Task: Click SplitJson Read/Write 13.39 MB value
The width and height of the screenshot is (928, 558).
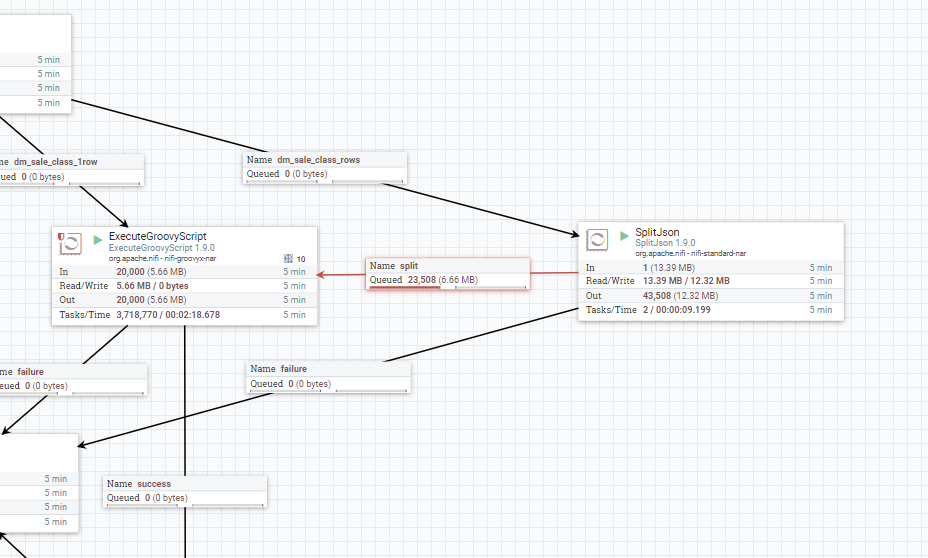Action: pos(686,281)
